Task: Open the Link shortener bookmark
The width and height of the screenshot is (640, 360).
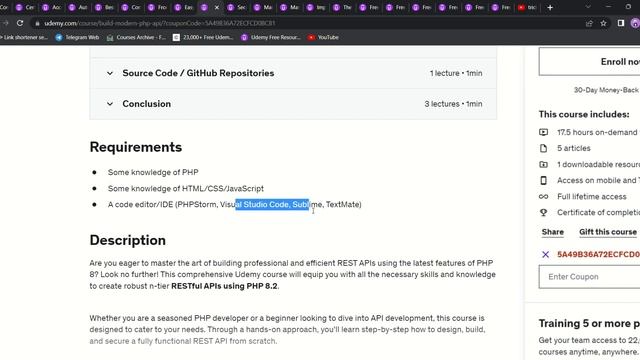Action: point(24,37)
